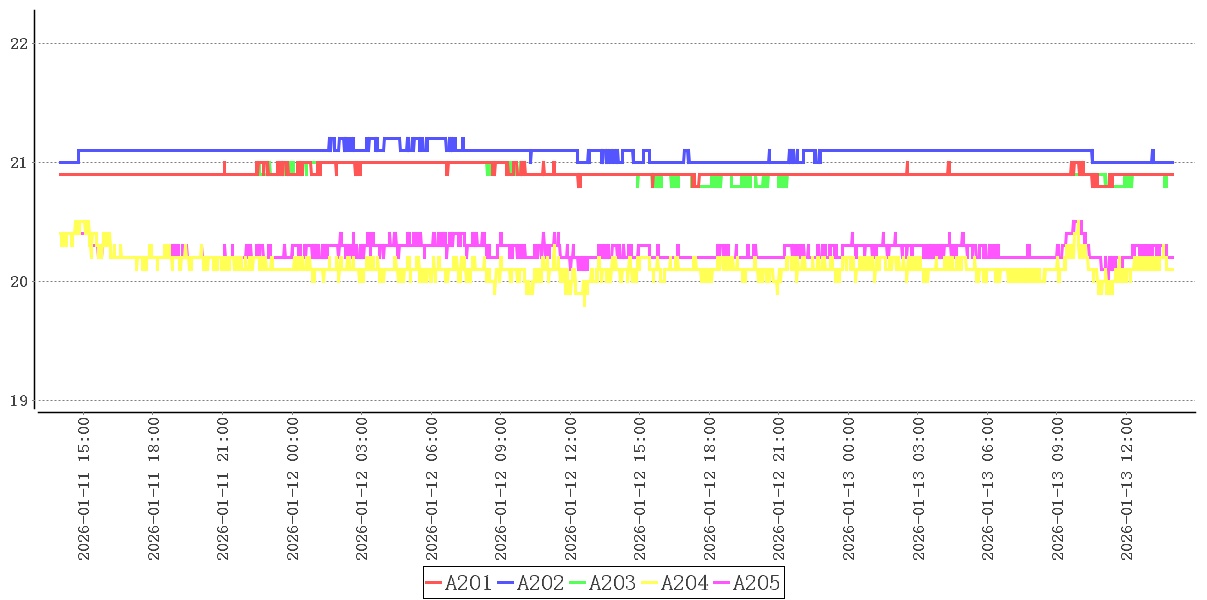The image size is (1207, 600).
Task: Click the y-axis value label 19
Action: point(18,401)
